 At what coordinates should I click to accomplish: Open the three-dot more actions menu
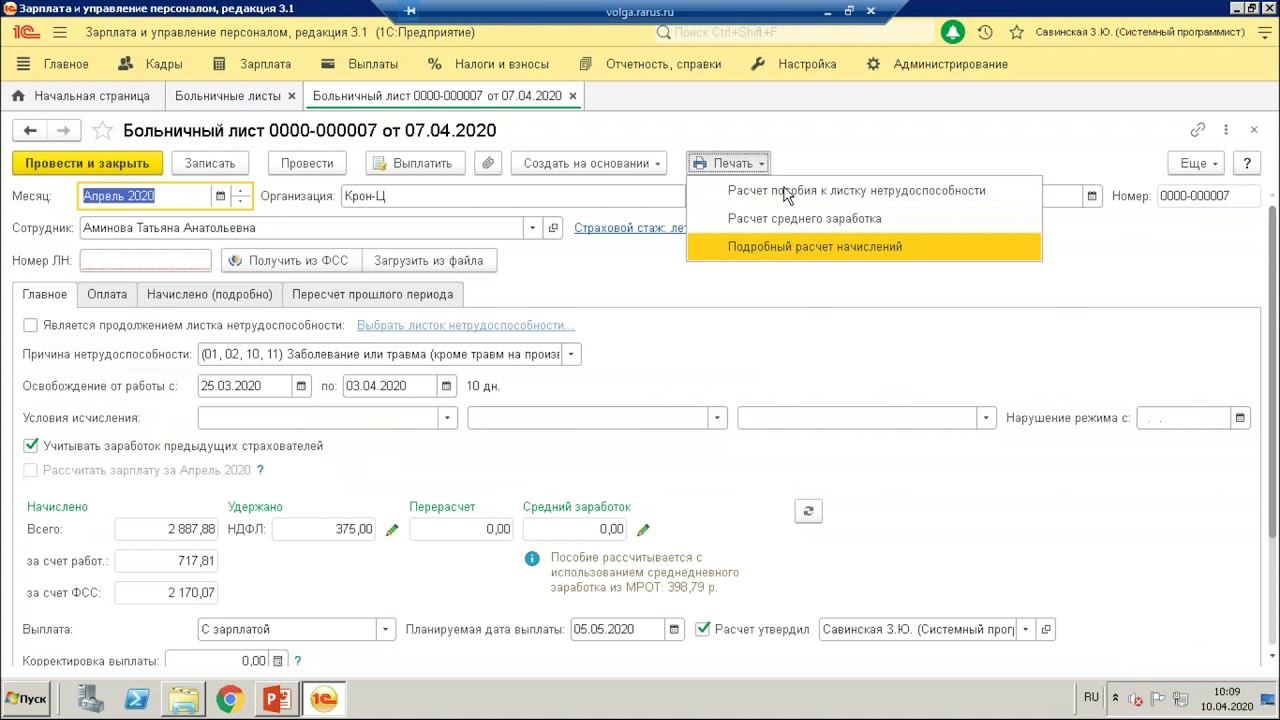pos(1226,130)
